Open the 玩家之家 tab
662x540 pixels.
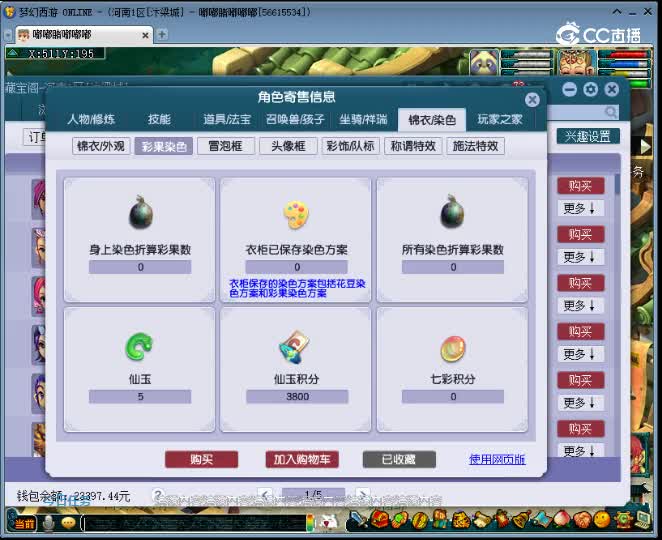click(x=500, y=119)
